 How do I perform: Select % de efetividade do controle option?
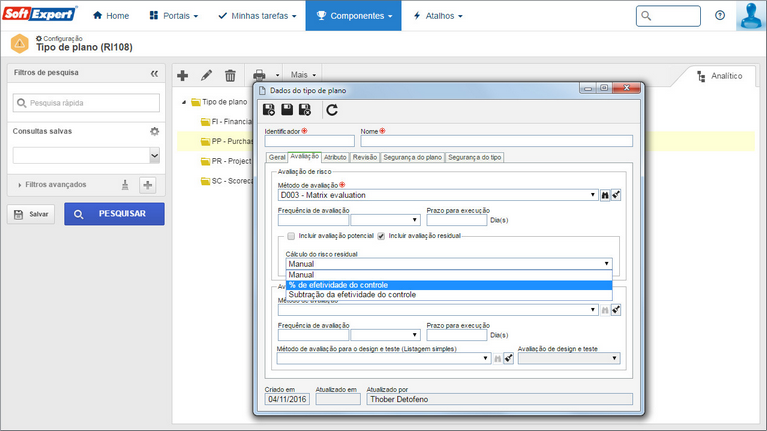449,285
